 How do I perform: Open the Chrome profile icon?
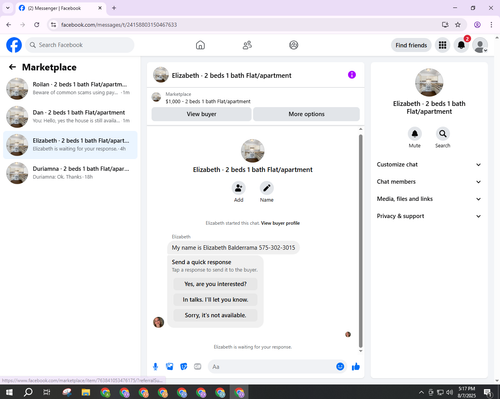point(477,25)
